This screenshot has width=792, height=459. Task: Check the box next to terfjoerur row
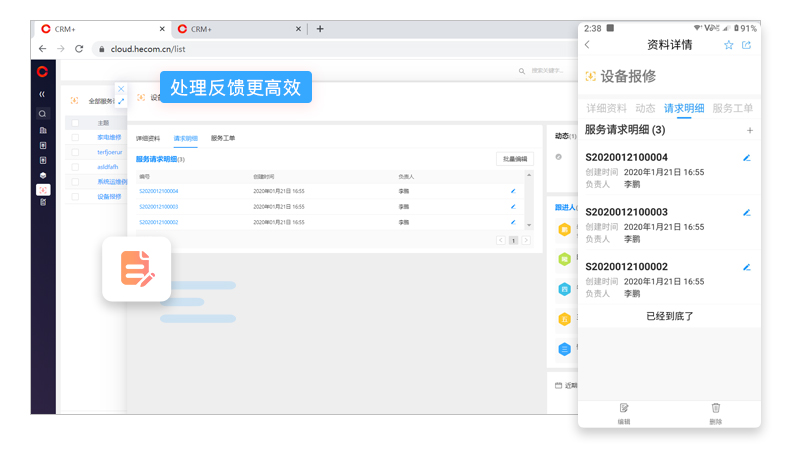click(x=75, y=152)
